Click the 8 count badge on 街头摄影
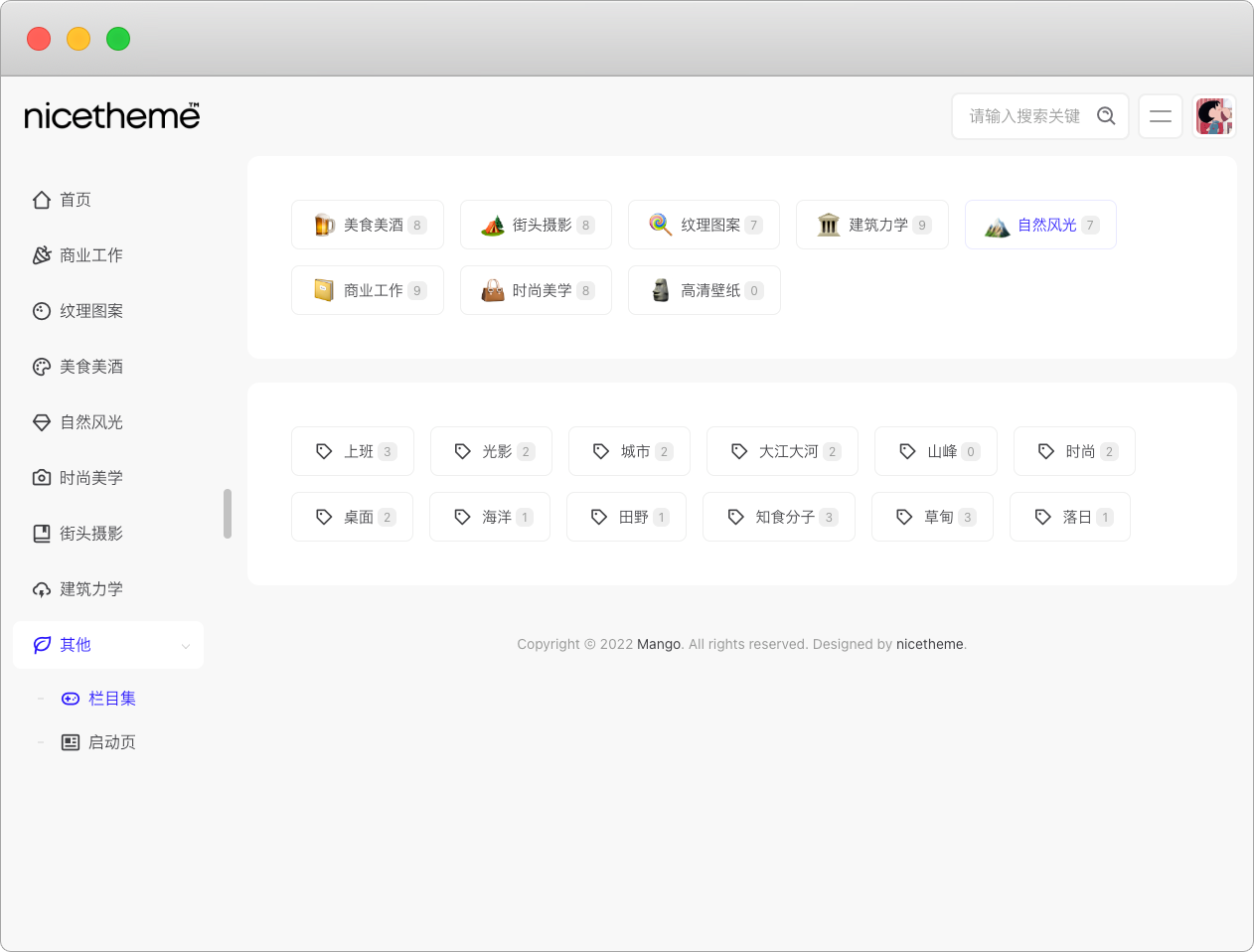1254x952 pixels. 586,225
